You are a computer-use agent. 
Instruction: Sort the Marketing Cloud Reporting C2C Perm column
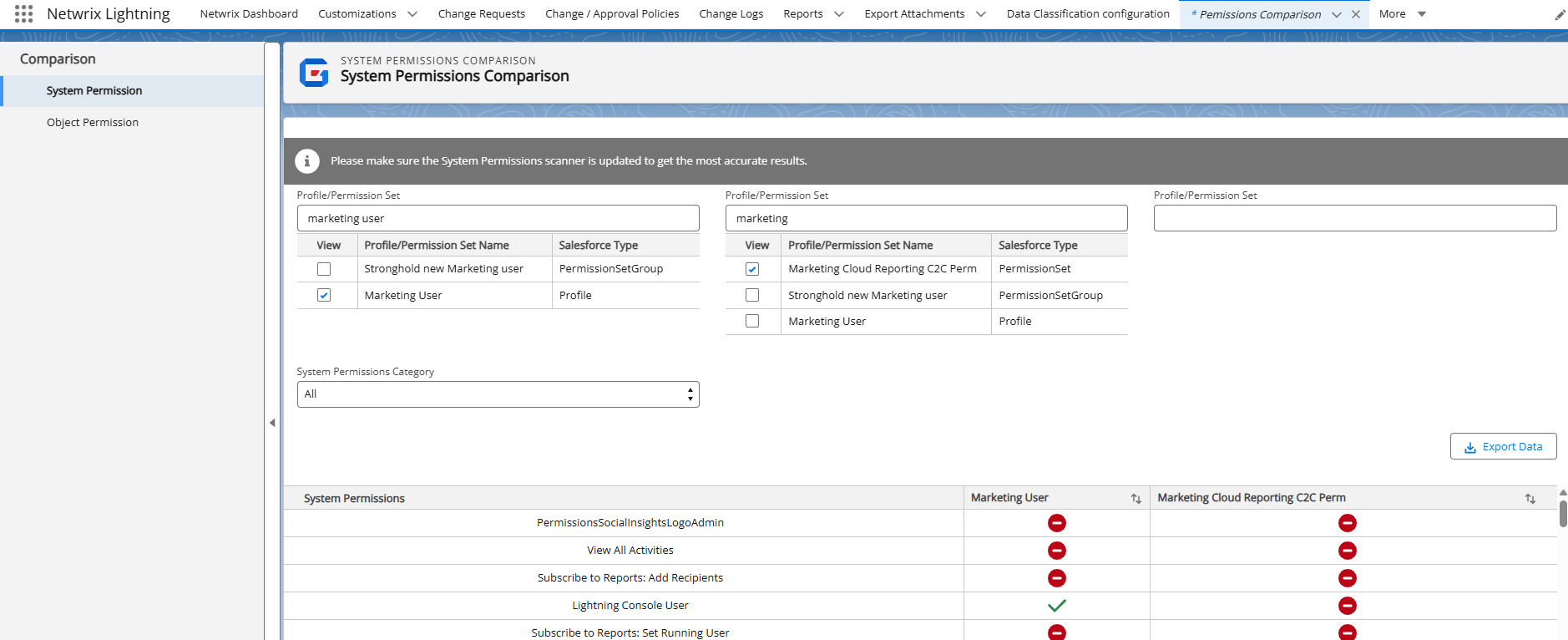click(x=1530, y=499)
